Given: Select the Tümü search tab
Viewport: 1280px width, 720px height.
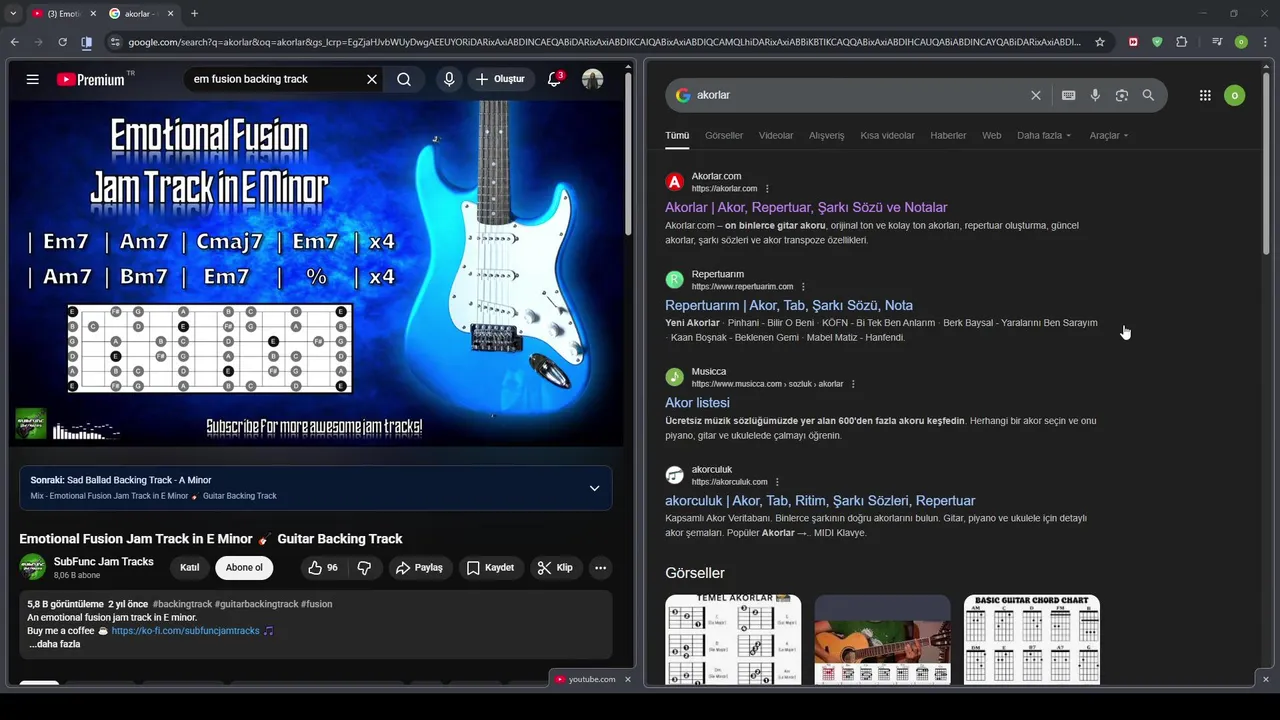Looking at the screenshot, I should [677, 135].
